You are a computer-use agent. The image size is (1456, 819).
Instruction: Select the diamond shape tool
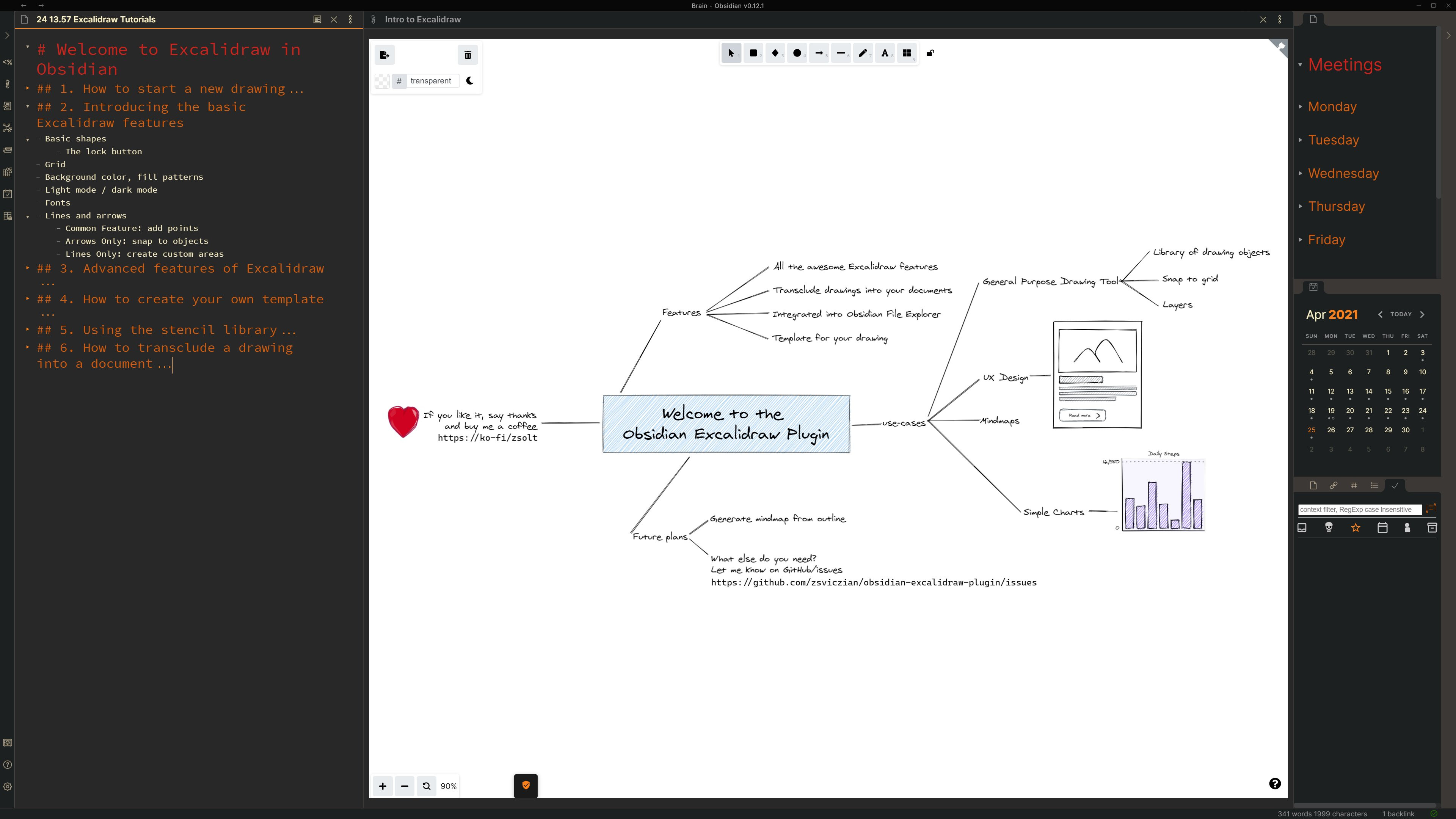[x=775, y=53]
